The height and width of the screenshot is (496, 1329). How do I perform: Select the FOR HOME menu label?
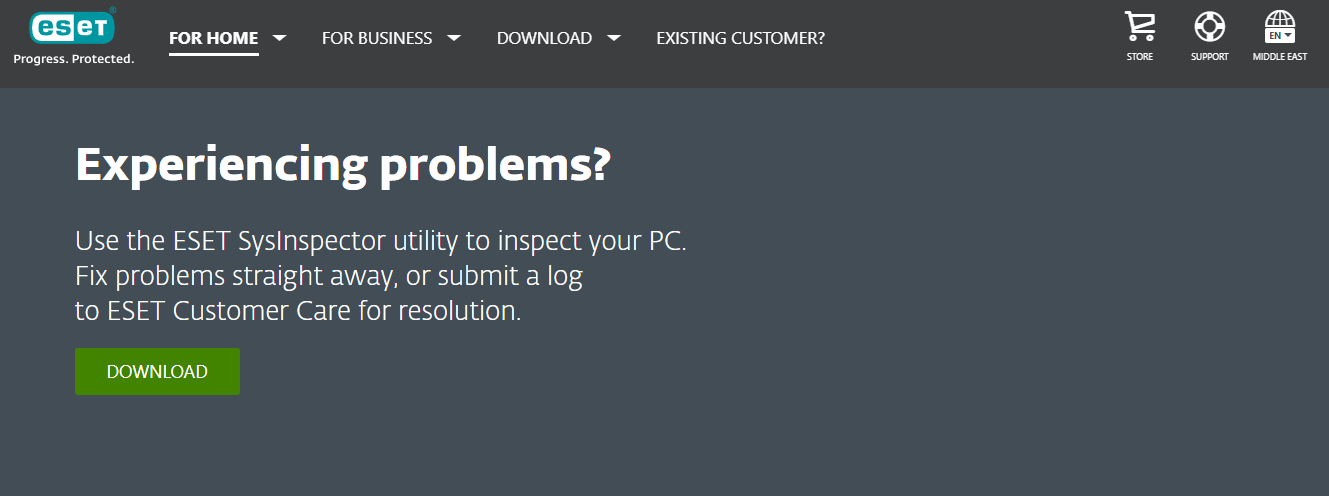pyautogui.click(x=214, y=38)
